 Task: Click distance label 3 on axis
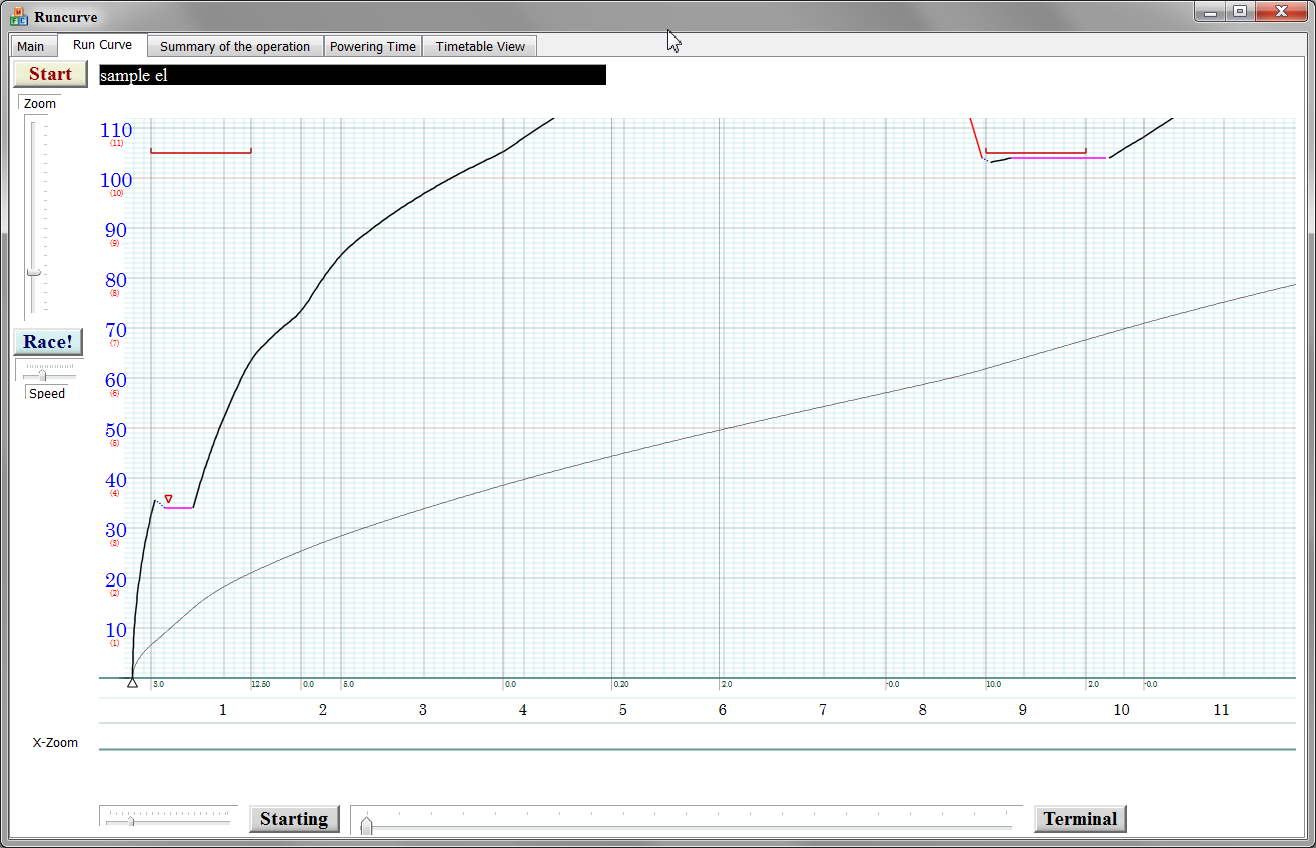pyautogui.click(x=423, y=710)
